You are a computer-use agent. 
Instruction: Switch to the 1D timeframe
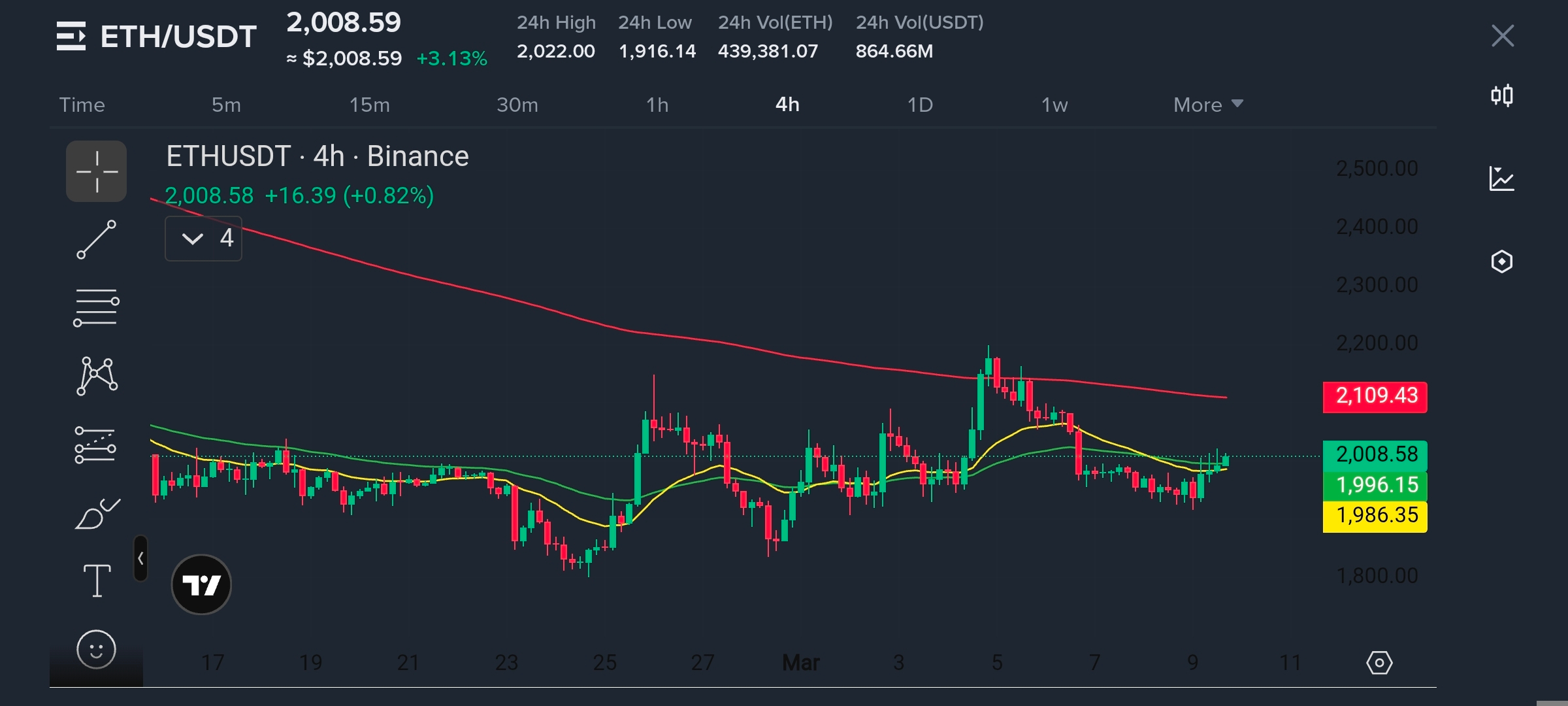(920, 105)
